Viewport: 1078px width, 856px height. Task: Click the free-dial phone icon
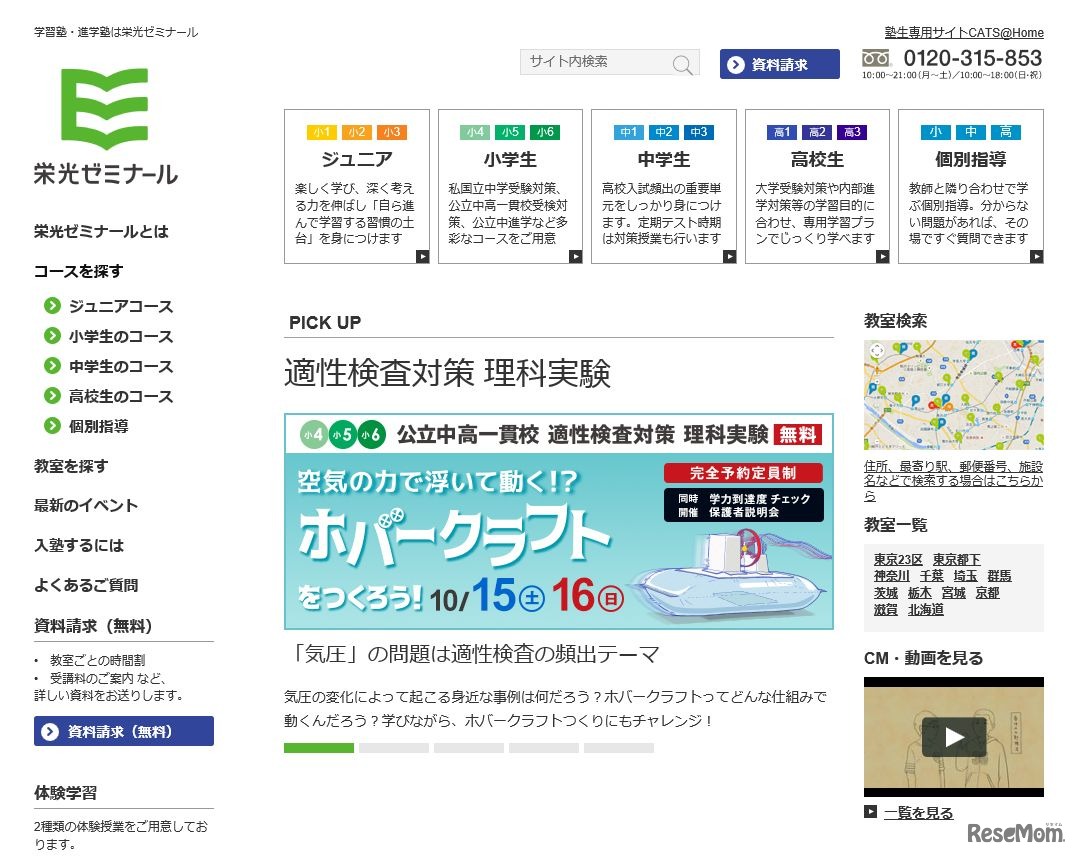(x=877, y=58)
